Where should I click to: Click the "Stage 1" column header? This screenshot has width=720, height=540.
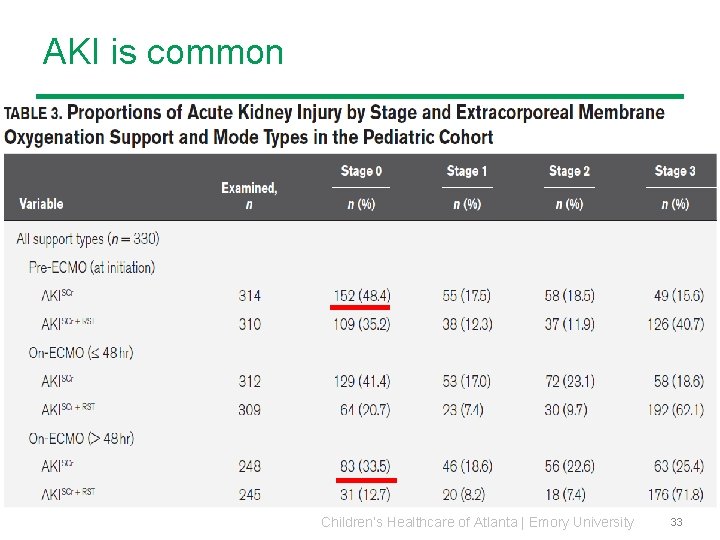pos(467,171)
